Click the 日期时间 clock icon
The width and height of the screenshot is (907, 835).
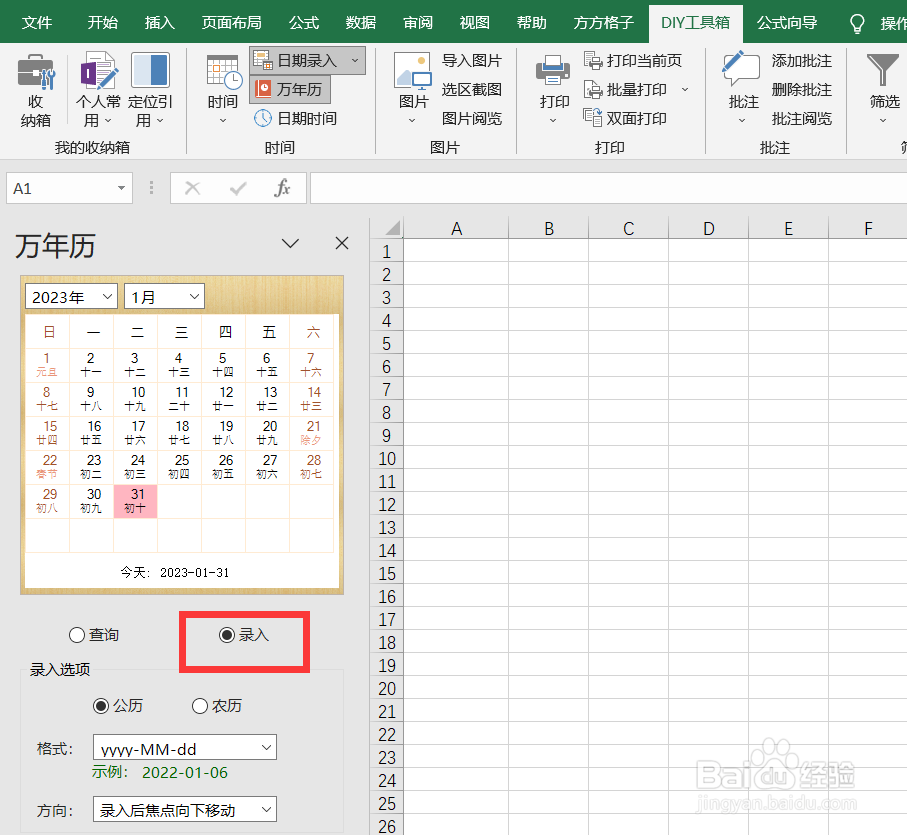263,118
